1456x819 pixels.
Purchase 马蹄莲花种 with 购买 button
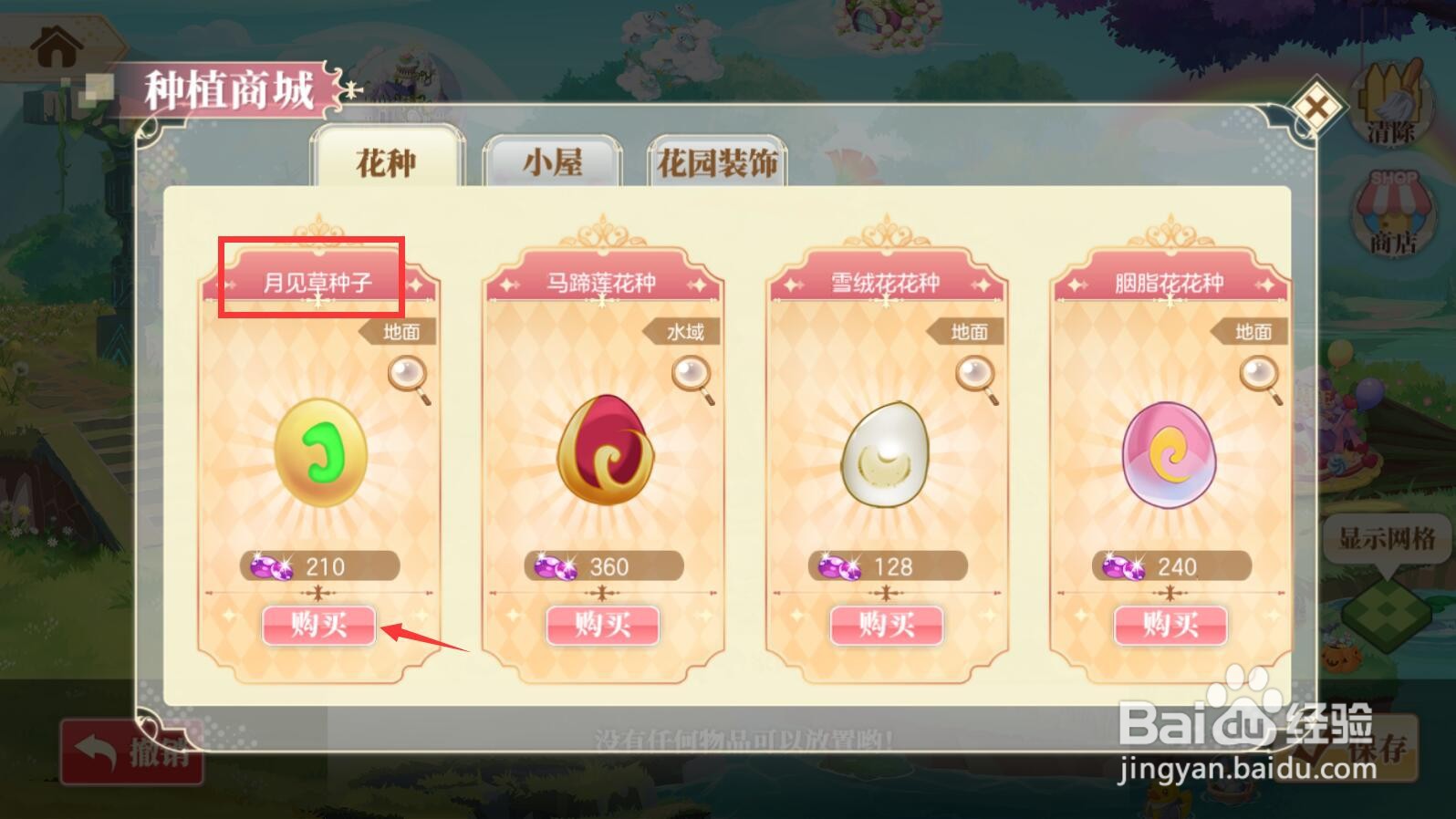(x=603, y=625)
